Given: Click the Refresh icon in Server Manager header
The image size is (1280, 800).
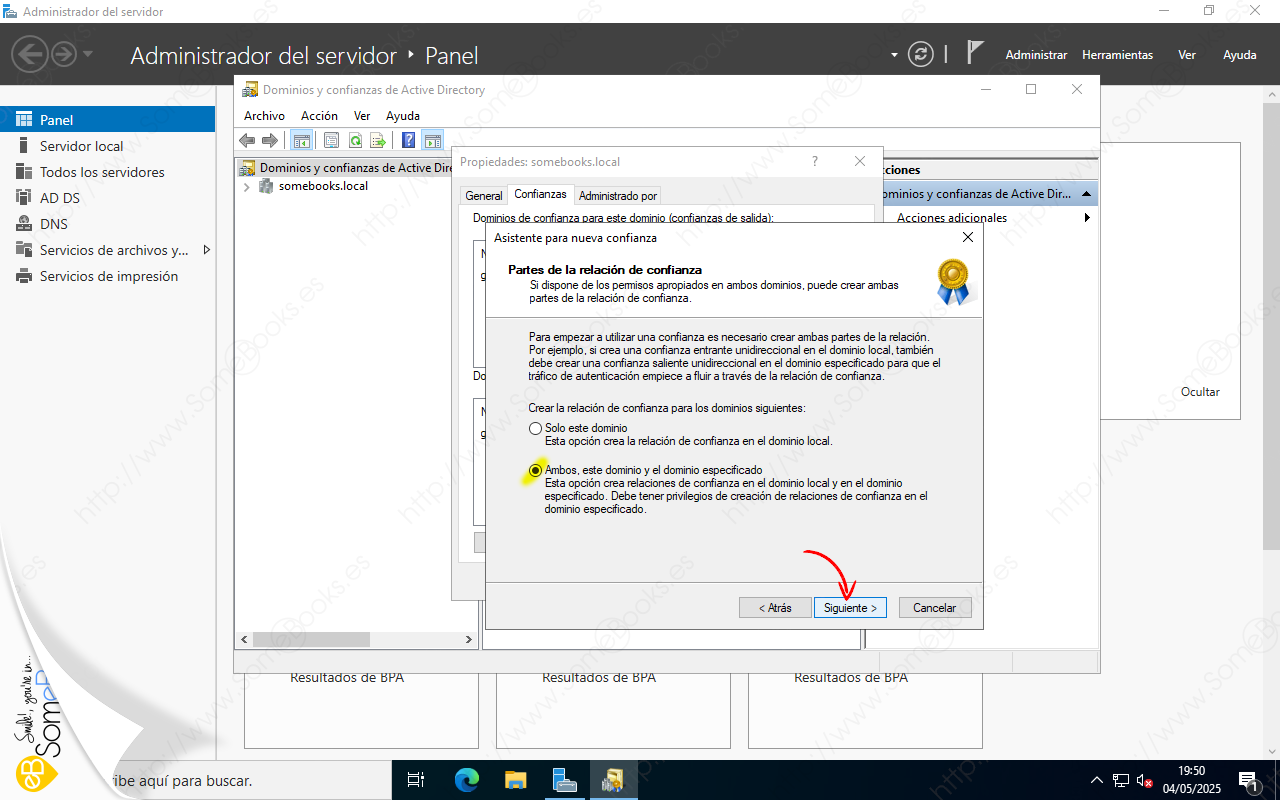Looking at the screenshot, I should point(920,55).
